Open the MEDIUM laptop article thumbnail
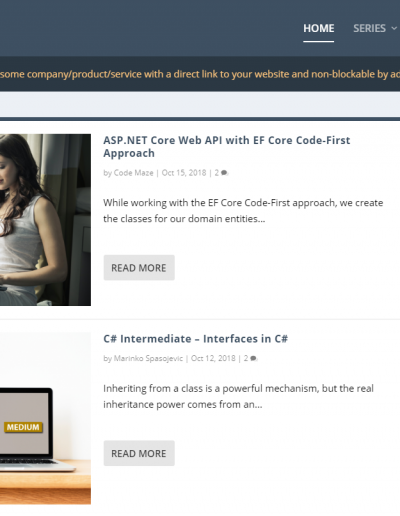This screenshot has height=516, width=400. tap(45, 418)
